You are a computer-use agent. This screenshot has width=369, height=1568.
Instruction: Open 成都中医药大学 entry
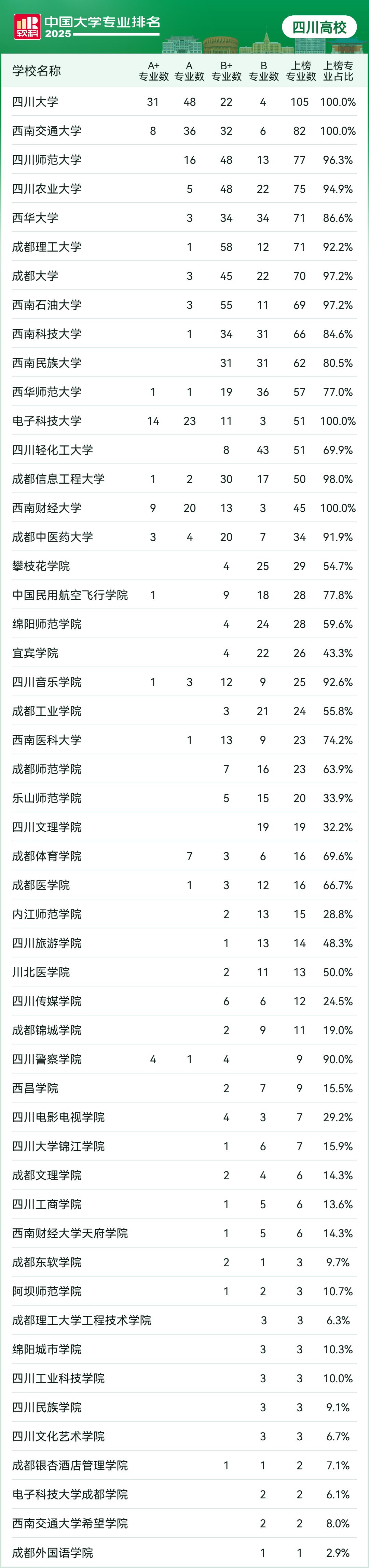(52, 537)
